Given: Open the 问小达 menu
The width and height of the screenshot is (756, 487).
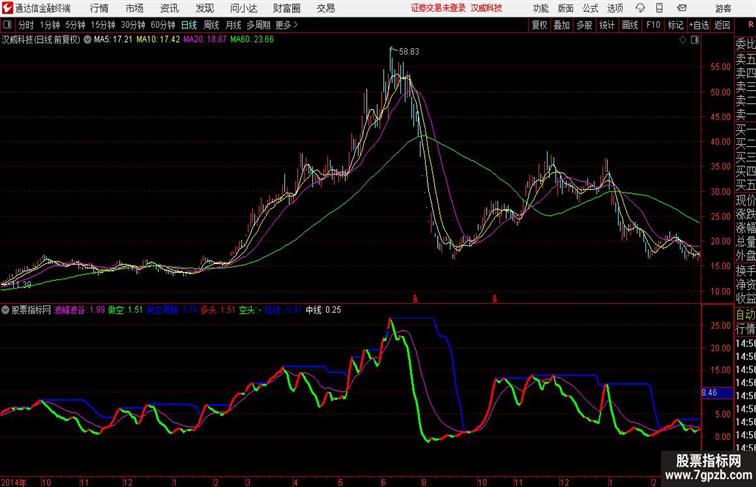Looking at the screenshot, I should coord(244,8).
